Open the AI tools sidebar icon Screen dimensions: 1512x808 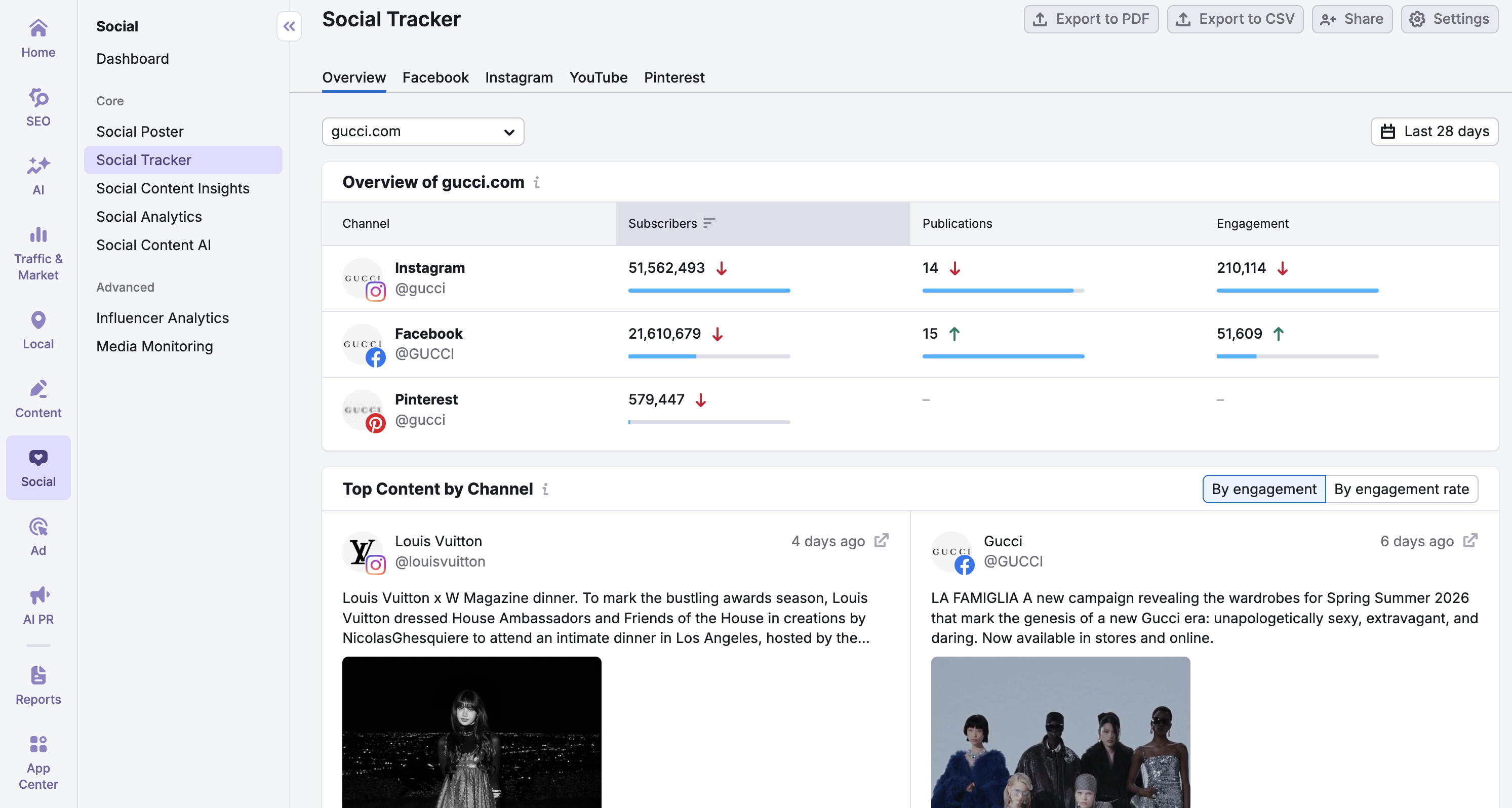38,176
